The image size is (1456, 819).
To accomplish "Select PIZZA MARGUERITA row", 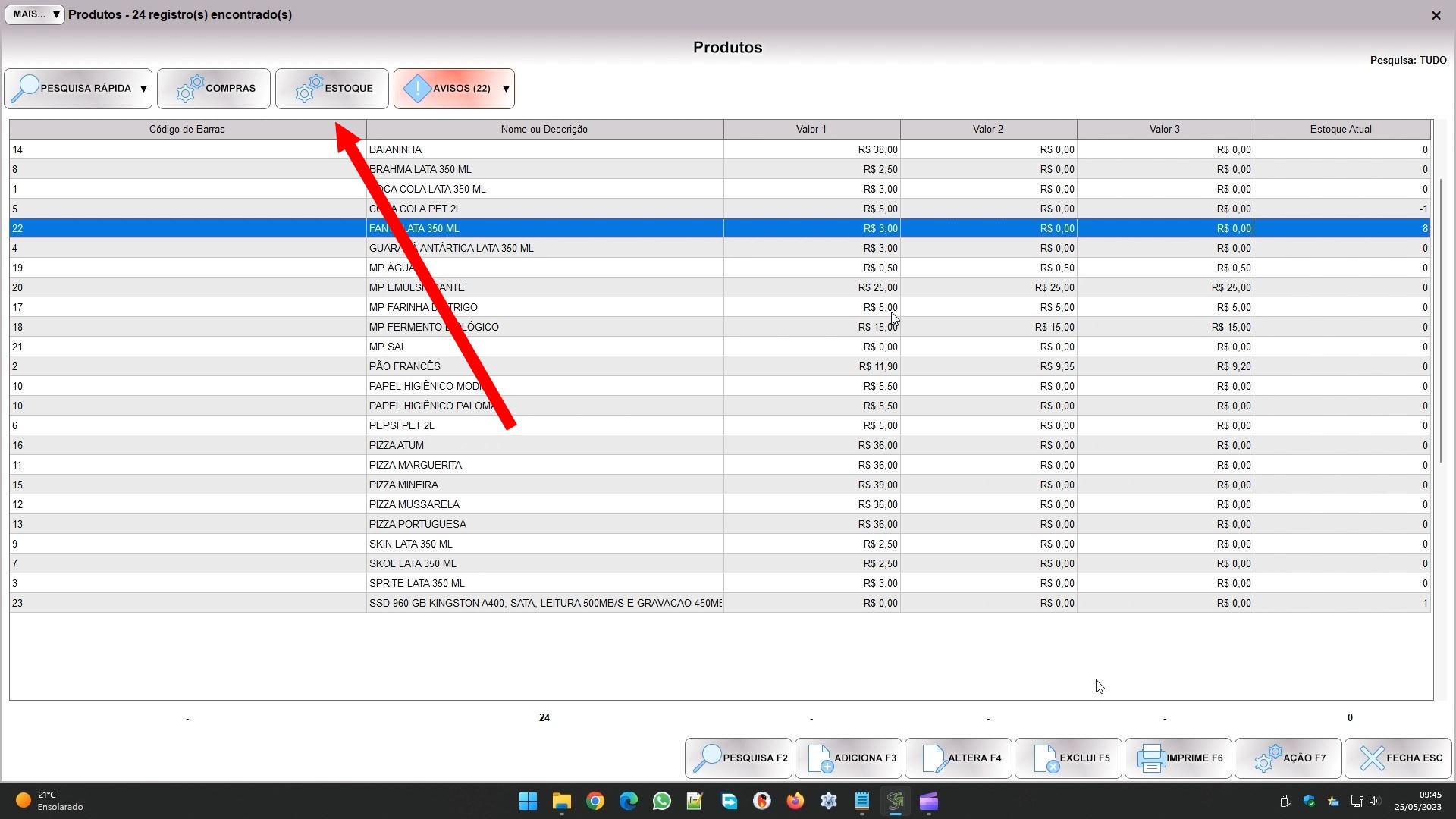I will coord(720,465).
